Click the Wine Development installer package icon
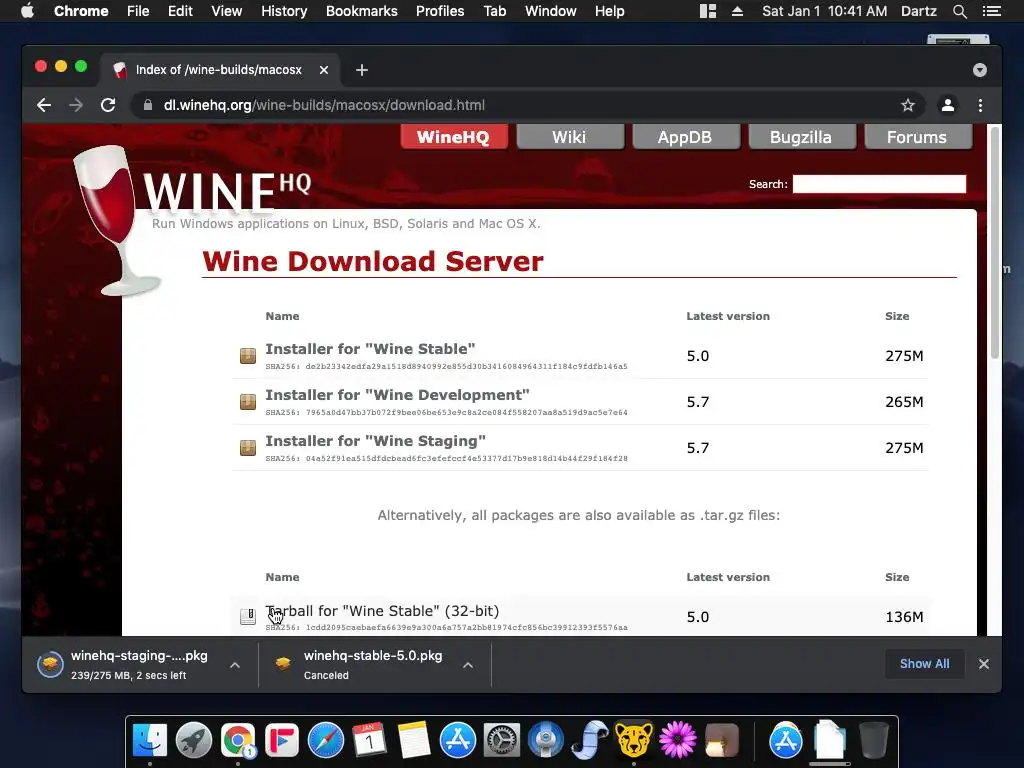This screenshot has height=768, width=1024. click(248, 402)
